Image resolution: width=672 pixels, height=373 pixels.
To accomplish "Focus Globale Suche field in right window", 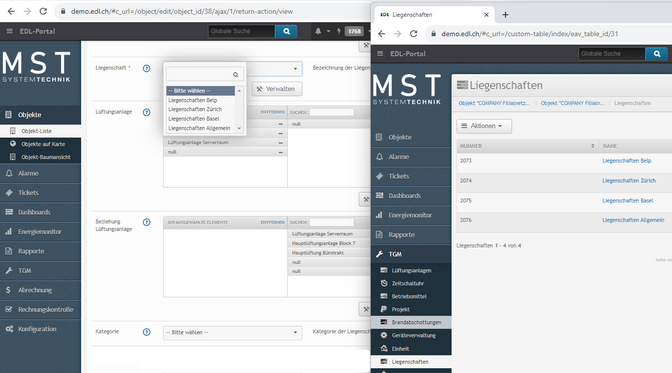I will tap(612, 54).
